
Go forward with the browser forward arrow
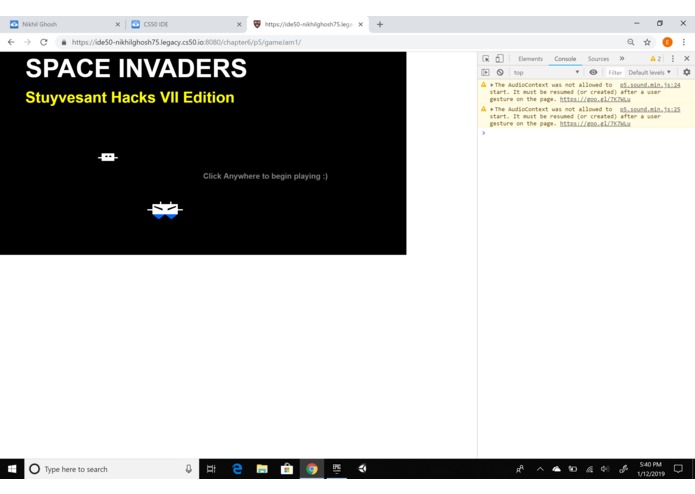27,42
